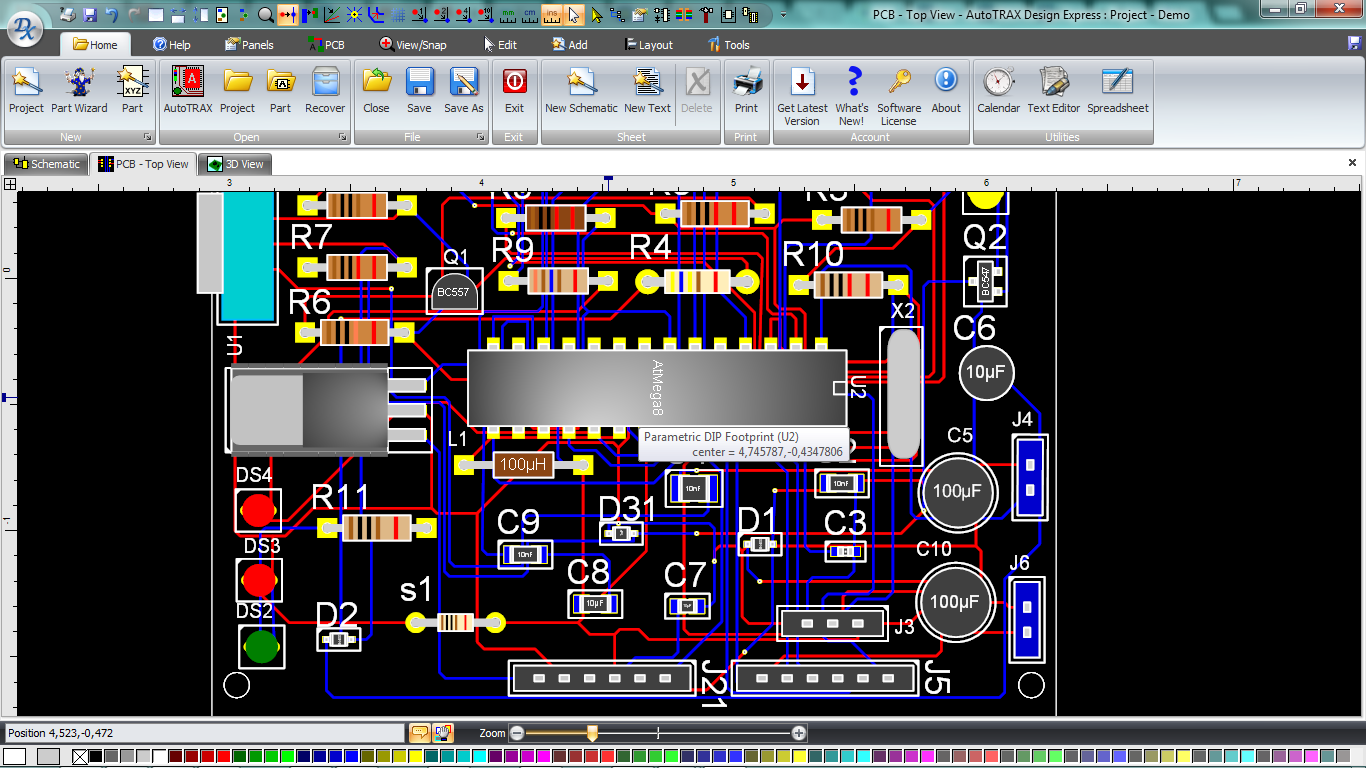Switch to the Panels ribbon tab
This screenshot has height=768, width=1366.
pyautogui.click(x=249, y=45)
